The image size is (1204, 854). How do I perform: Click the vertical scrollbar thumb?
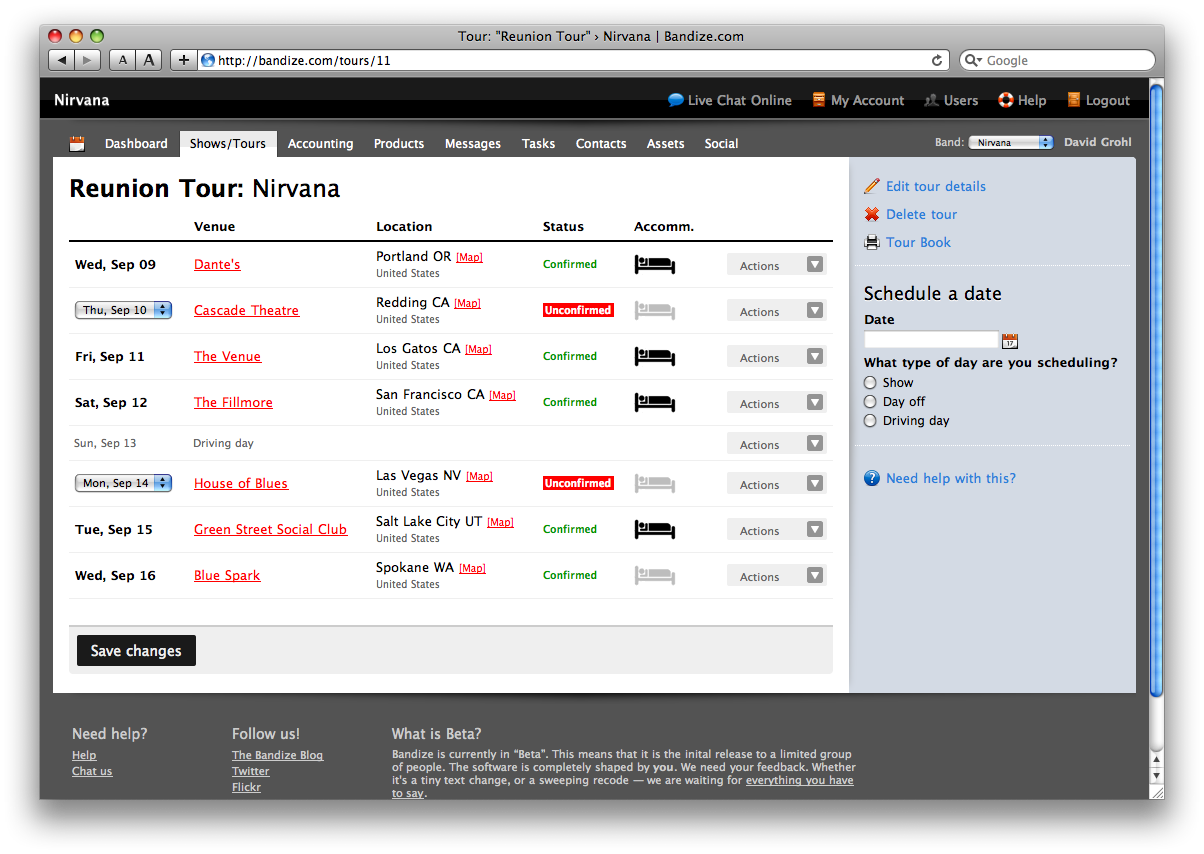coord(1157,390)
